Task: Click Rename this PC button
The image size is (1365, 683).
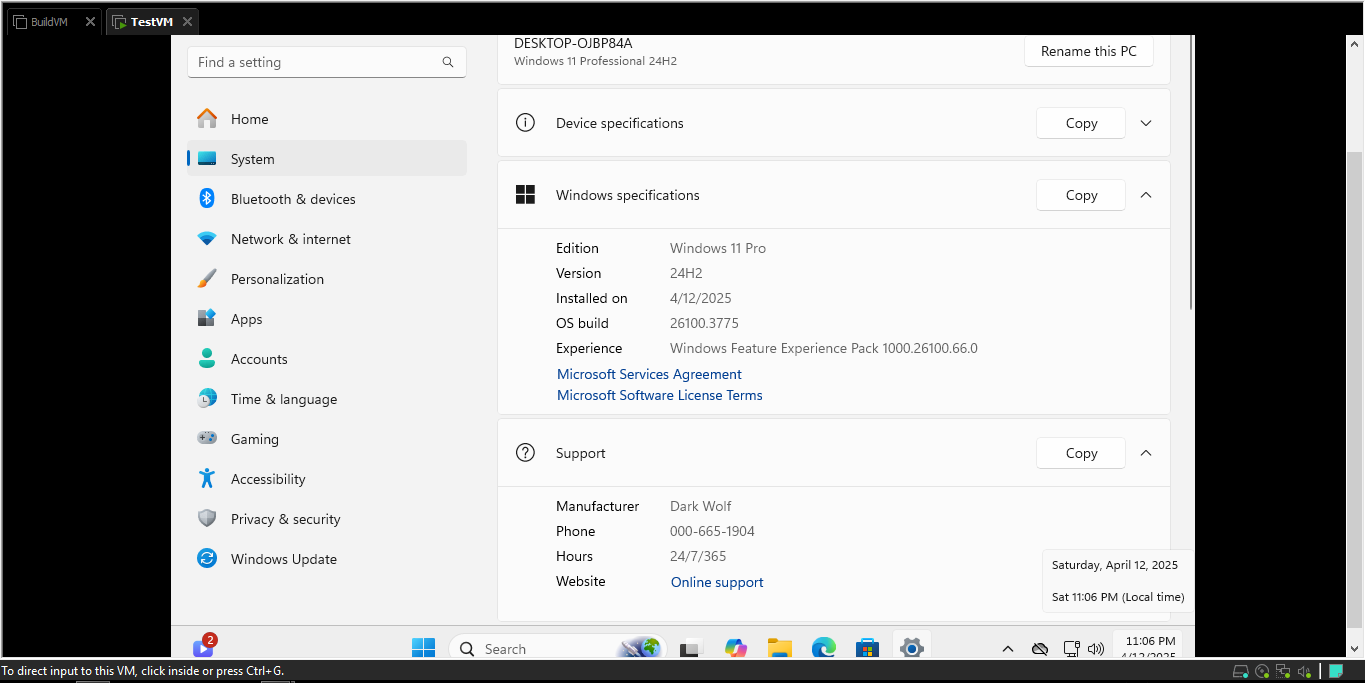Action: click(1089, 51)
